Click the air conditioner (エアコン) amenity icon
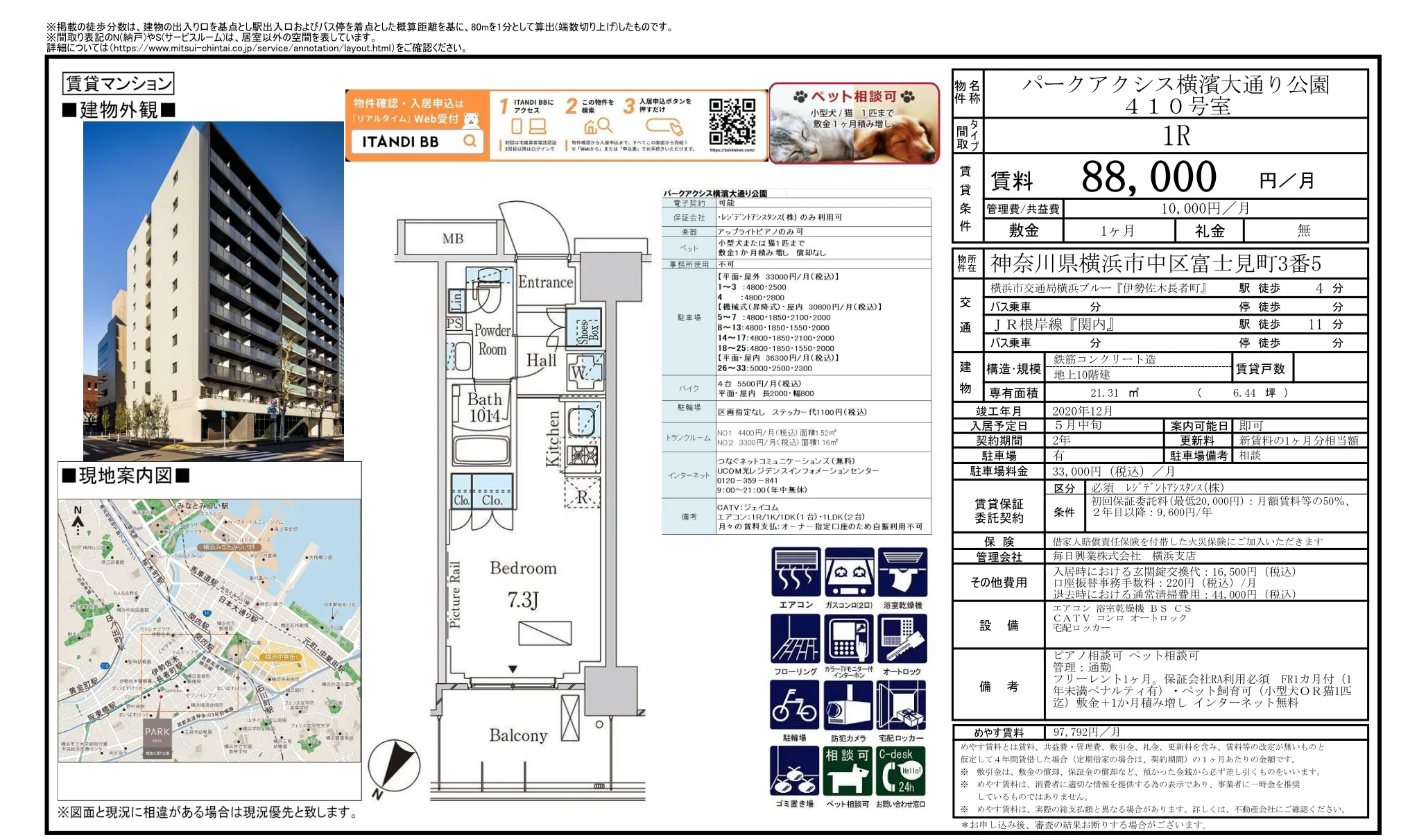 (796, 572)
